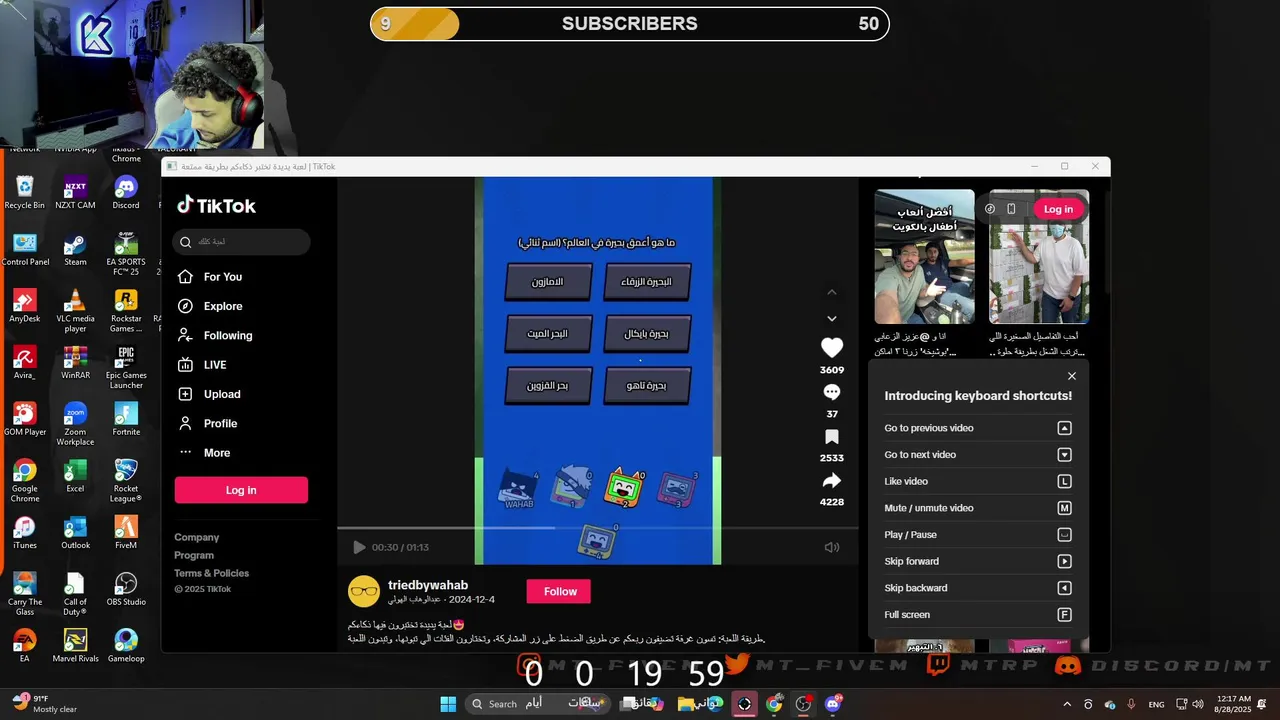Screen dimensions: 1280x720
Task: Open comments bubble showing 37
Action: pos(832,392)
